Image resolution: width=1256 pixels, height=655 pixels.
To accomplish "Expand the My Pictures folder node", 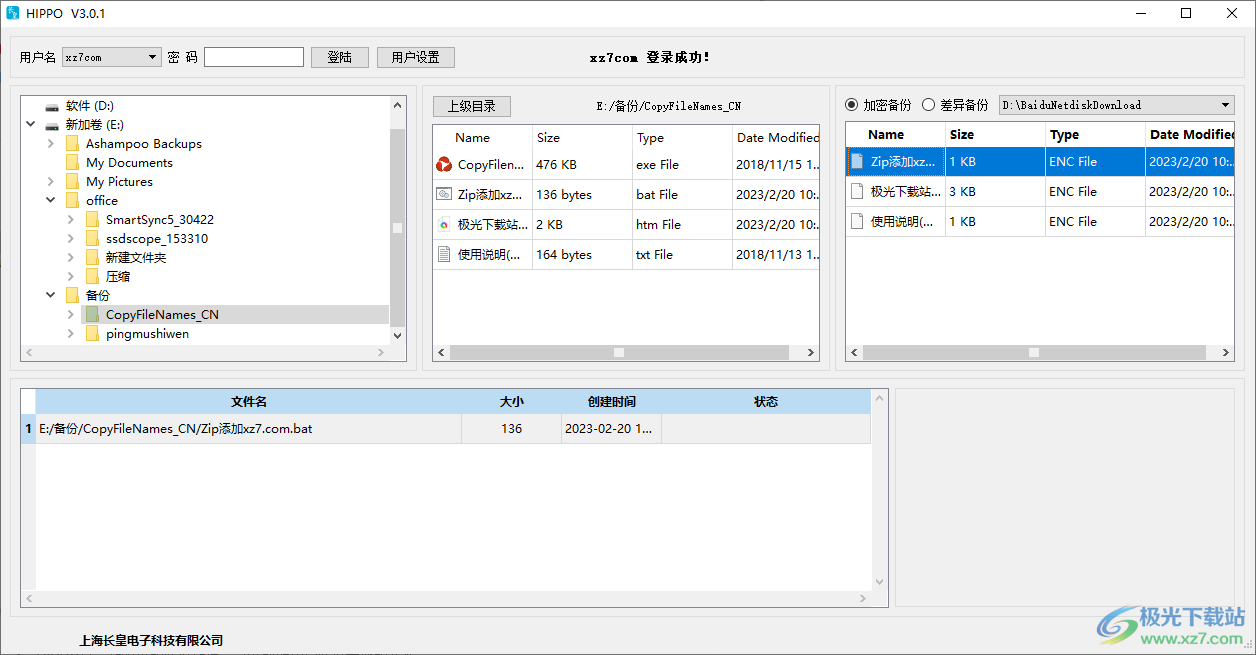I will click(x=51, y=182).
